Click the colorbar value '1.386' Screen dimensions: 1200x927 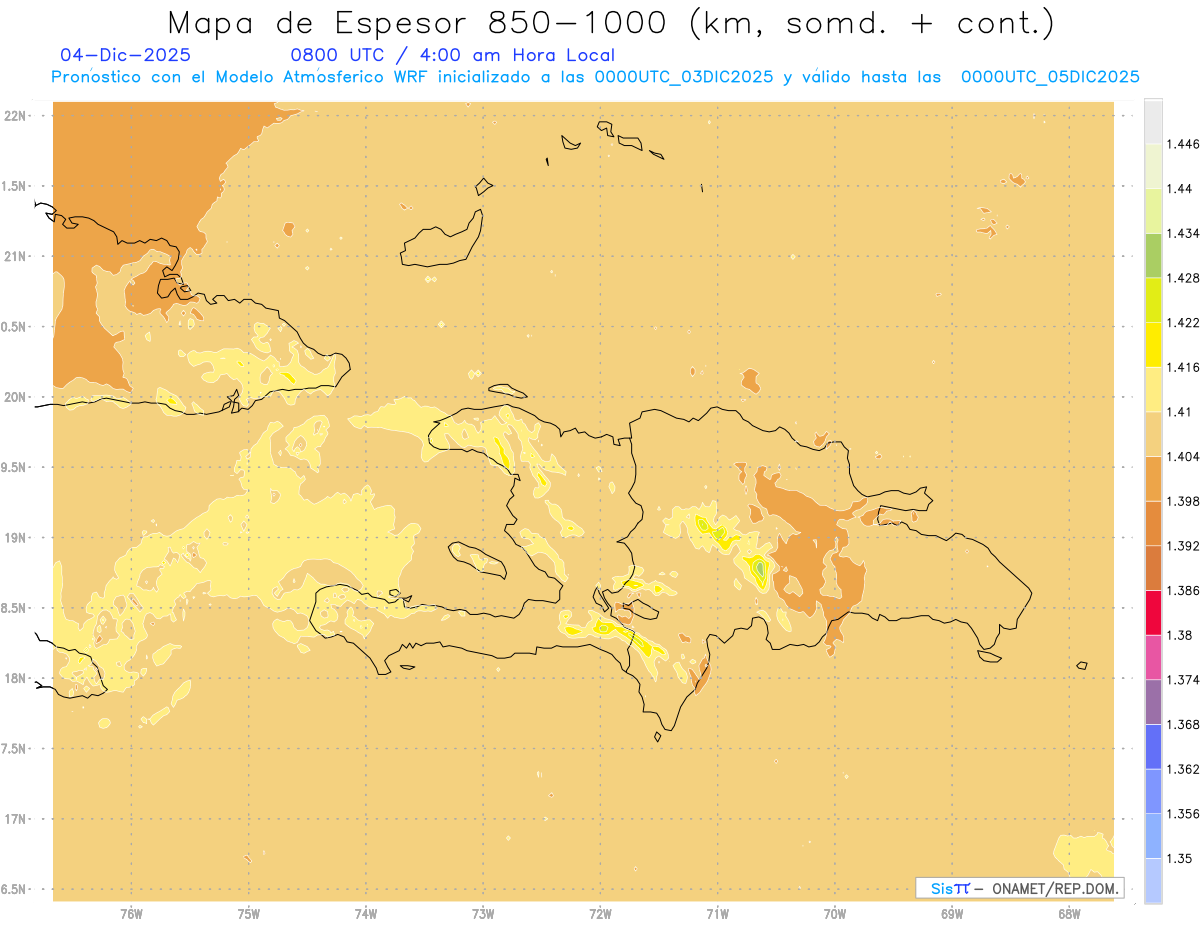point(1185,590)
